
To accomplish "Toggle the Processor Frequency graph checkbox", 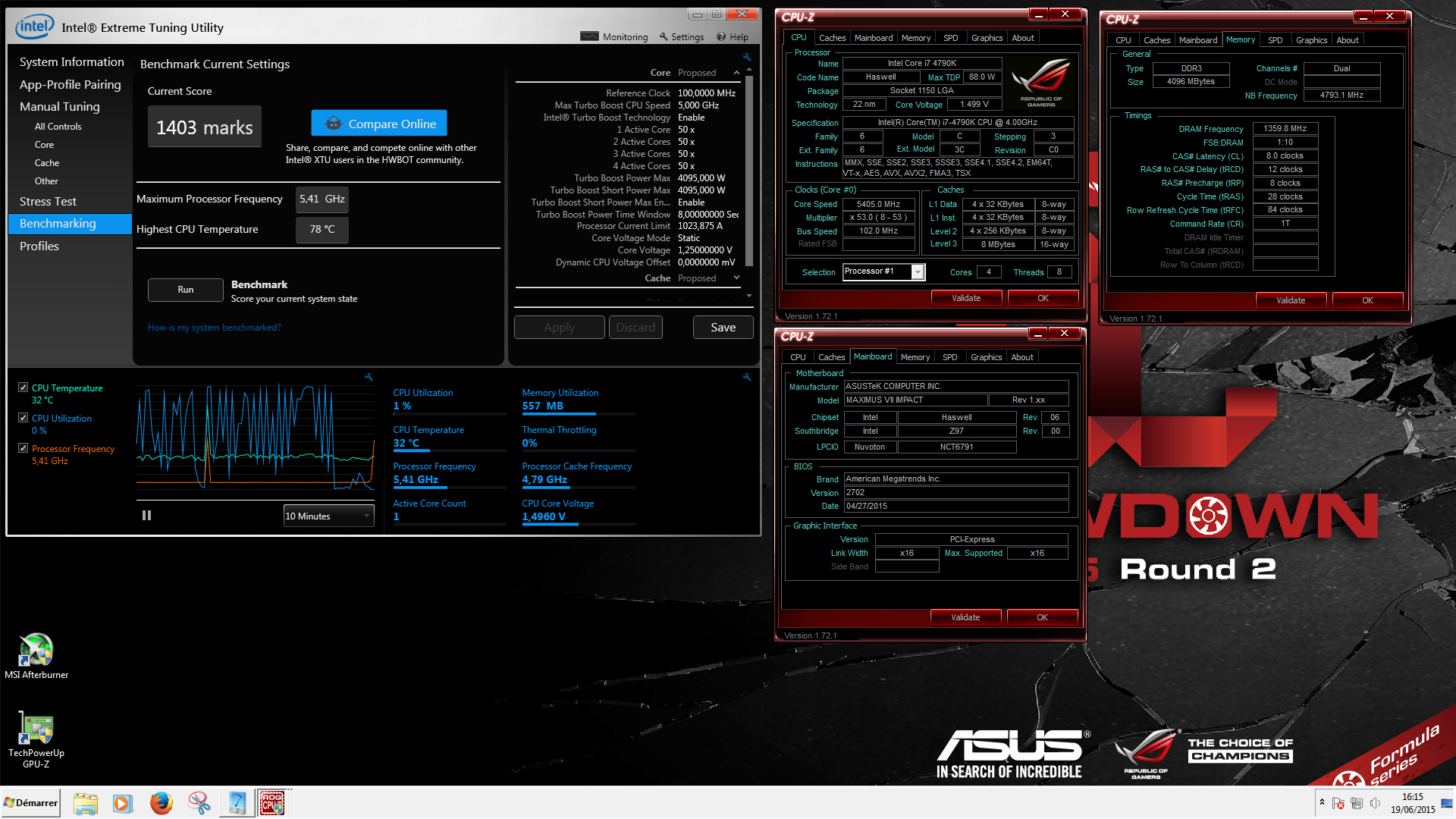I will pyautogui.click(x=23, y=448).
